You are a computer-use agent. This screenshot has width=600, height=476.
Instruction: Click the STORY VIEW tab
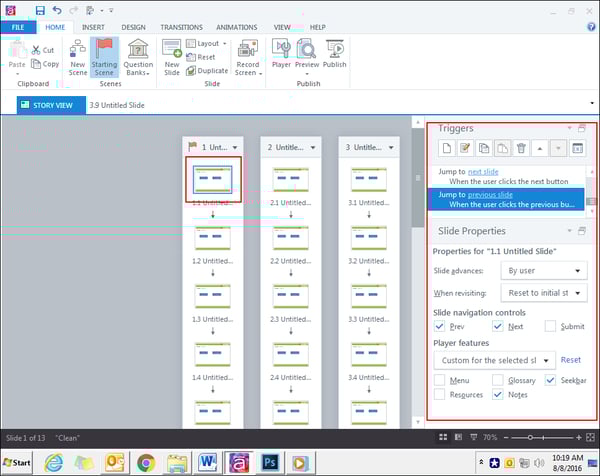pos(51,105)
